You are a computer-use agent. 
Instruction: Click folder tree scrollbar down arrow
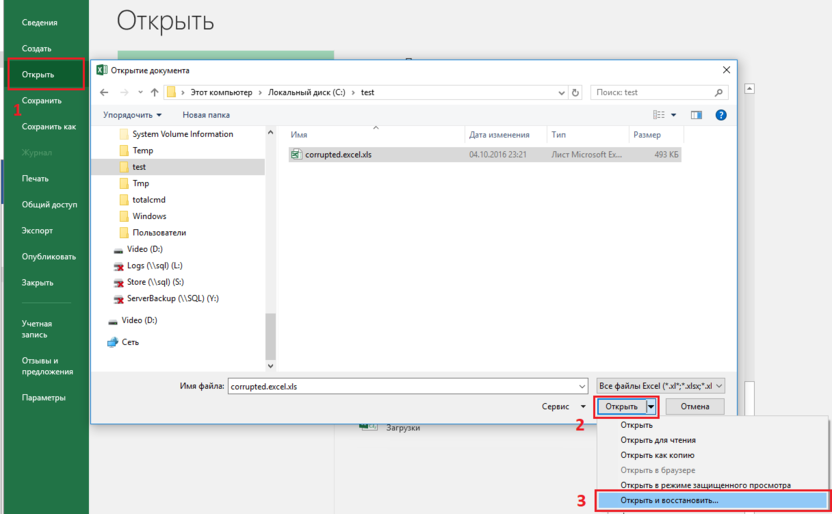coord(271,365)
